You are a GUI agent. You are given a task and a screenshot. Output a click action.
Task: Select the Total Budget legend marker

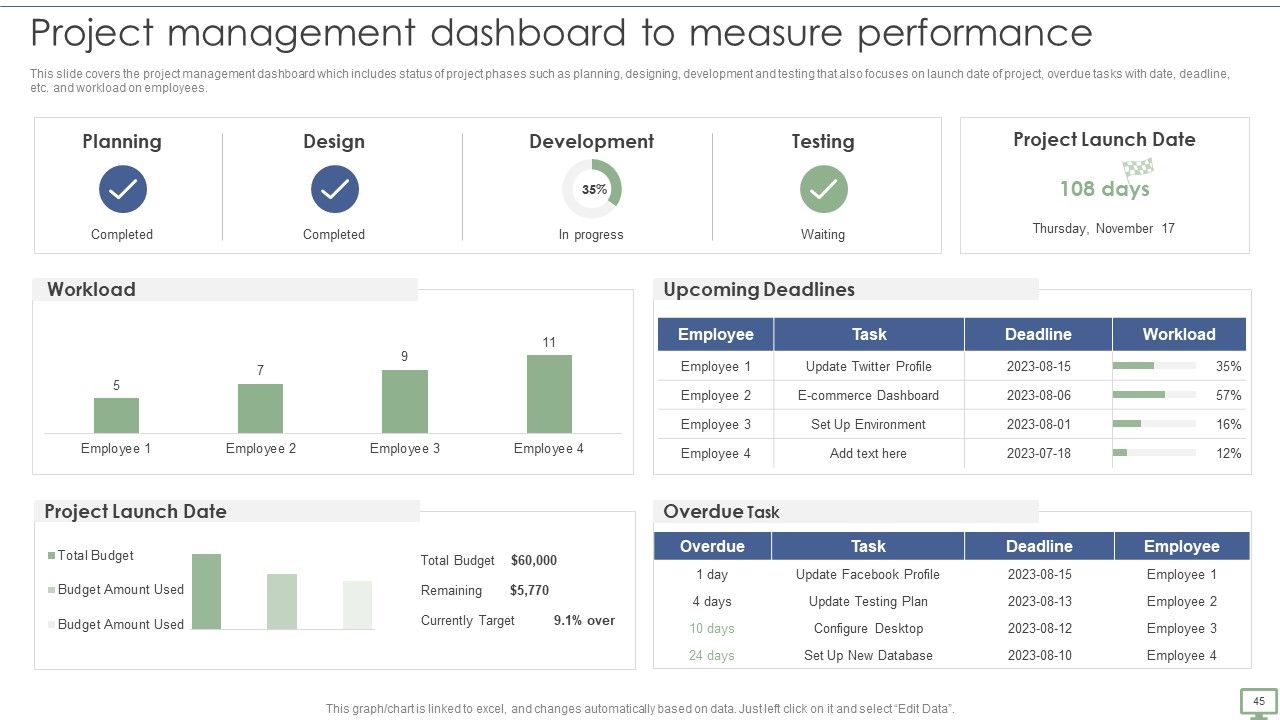point(51,555)
